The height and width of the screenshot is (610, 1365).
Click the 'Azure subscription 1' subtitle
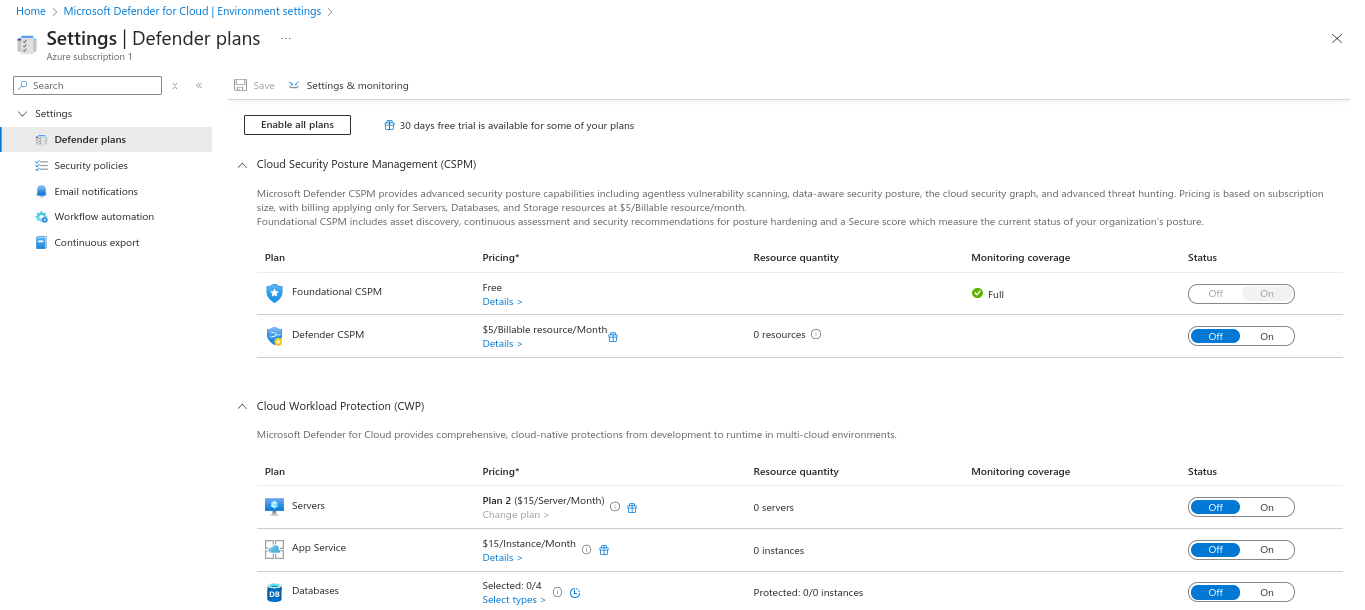tap(89, 57)
